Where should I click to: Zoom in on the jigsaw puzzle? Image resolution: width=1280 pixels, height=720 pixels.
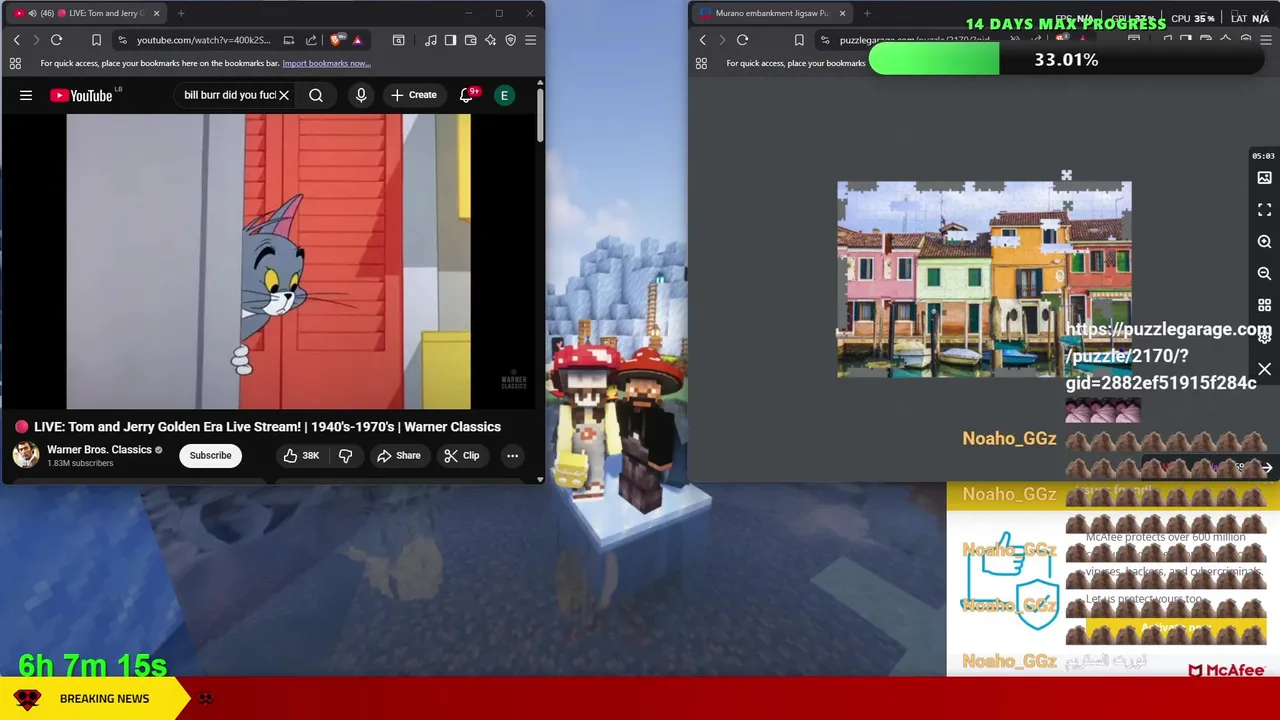click(1264, 242)
